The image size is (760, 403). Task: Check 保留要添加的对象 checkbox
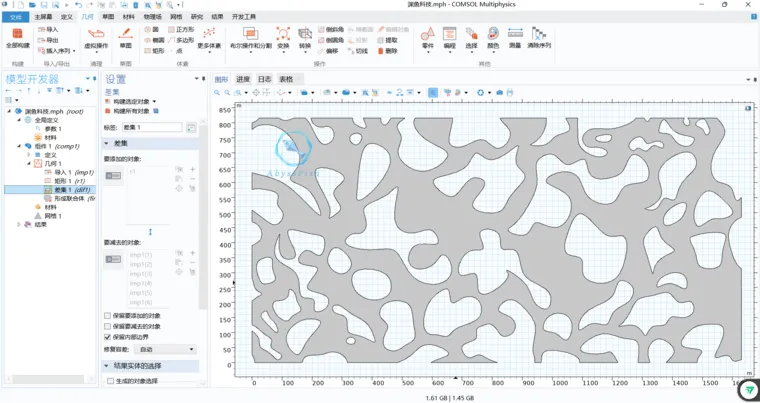[108, 316]
